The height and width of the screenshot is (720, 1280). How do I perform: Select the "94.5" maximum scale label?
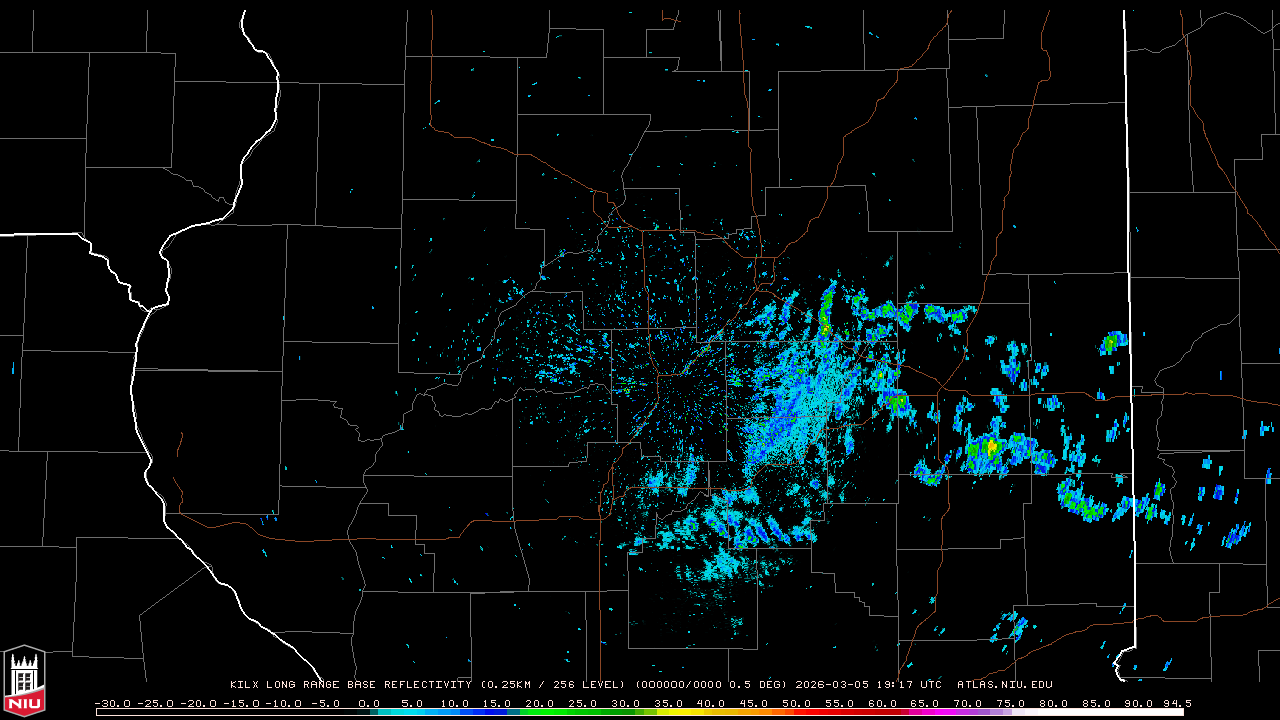(1177, 703)
